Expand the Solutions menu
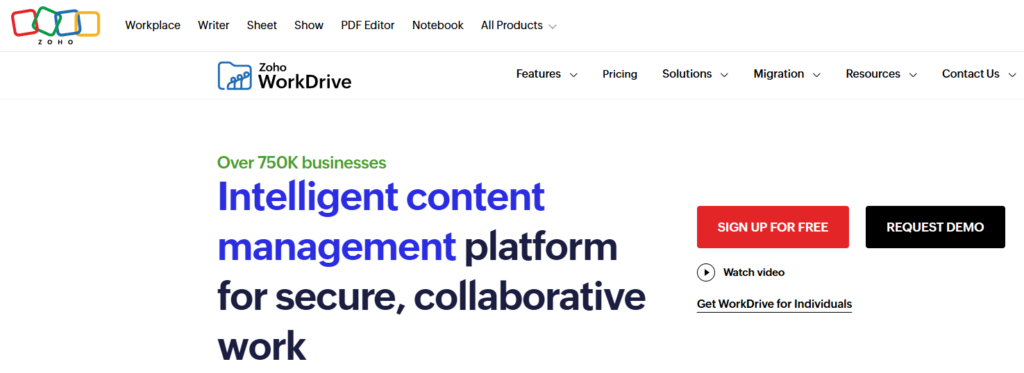Screen dimensions: 1024x373 tap(695, 74)
